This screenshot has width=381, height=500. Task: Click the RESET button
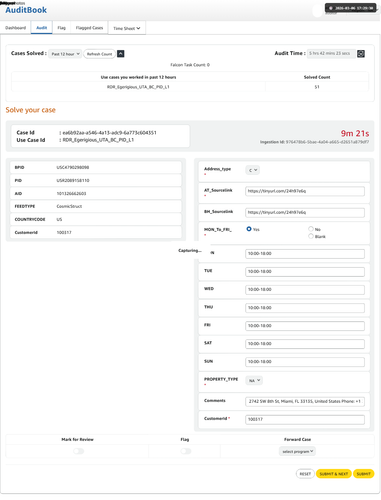305,474
